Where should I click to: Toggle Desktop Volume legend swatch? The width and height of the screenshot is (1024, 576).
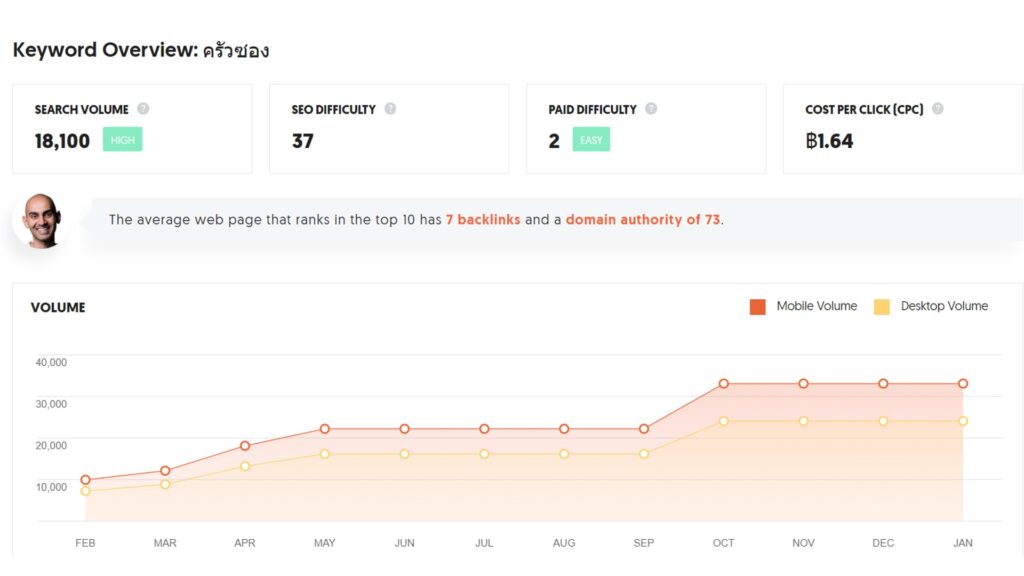point(882,307)
